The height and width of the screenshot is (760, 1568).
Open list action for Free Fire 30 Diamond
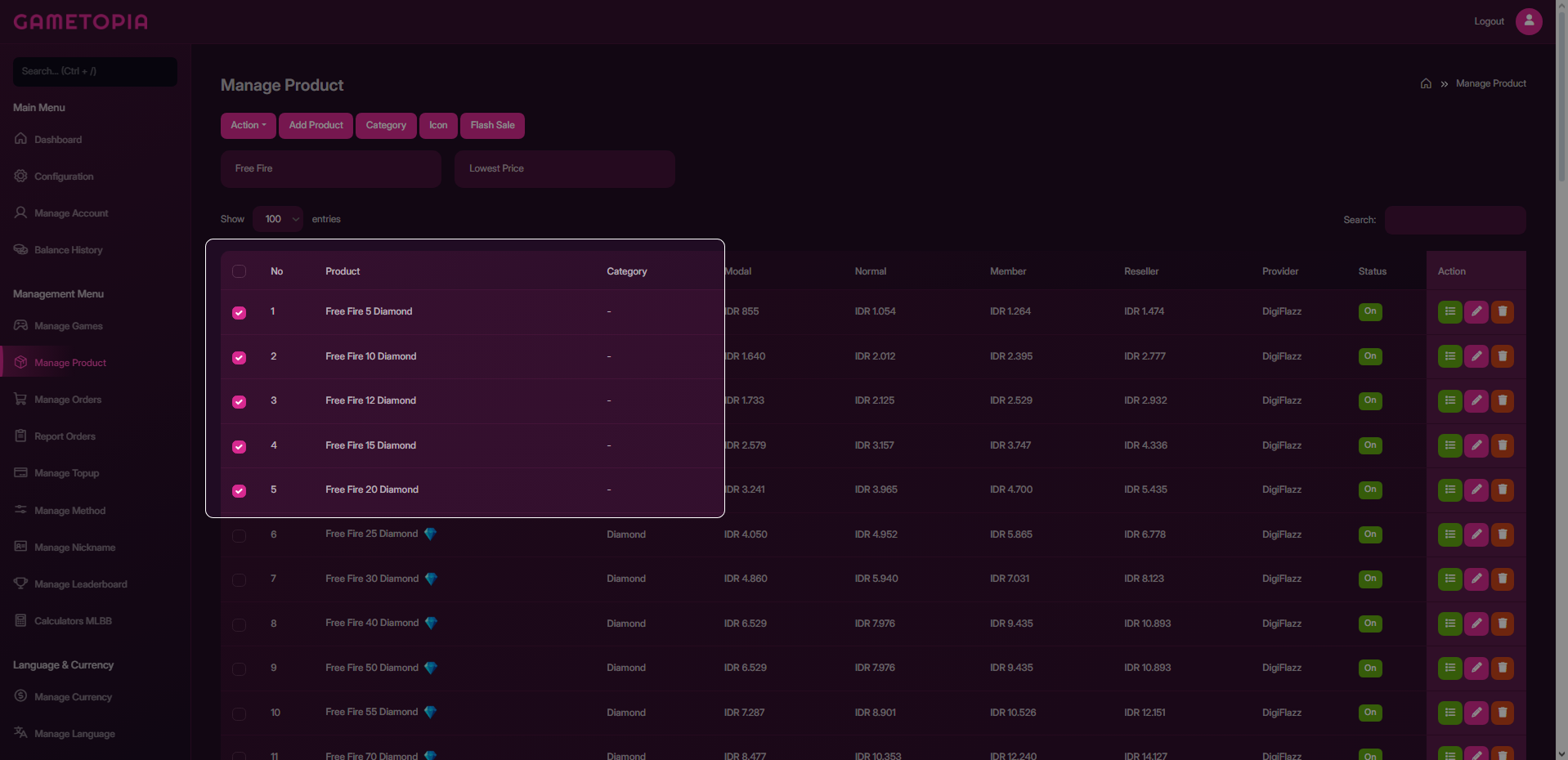[1449, 579]
